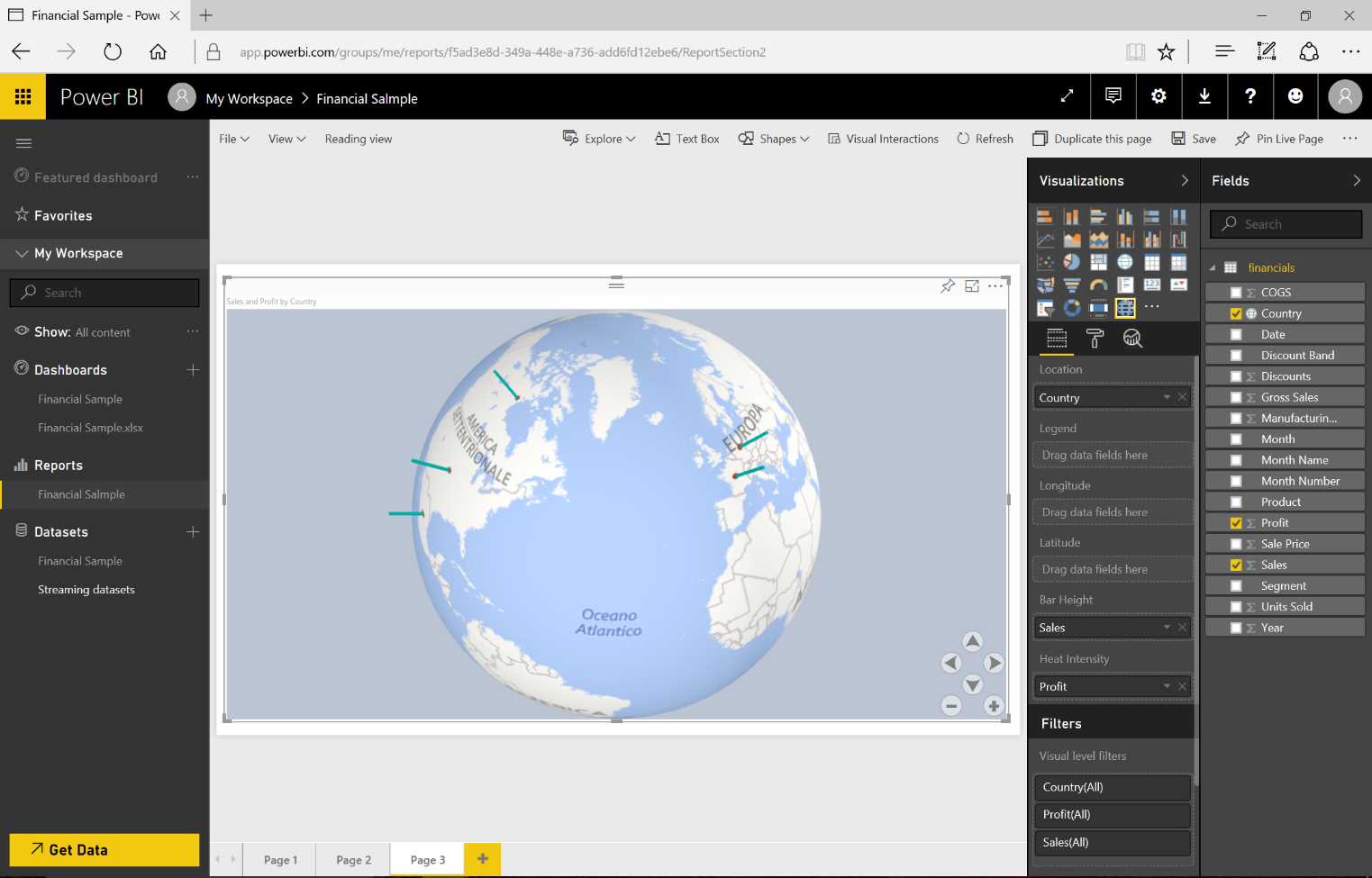This screenshot has height=878, width=1372.
Task: Select the highlighted globe map visual
Action: pyautogui.click(x=1125, y=308)
